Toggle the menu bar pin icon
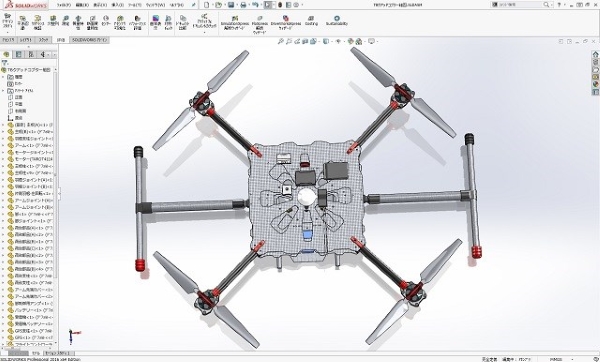600x362 pixels. 194,5
